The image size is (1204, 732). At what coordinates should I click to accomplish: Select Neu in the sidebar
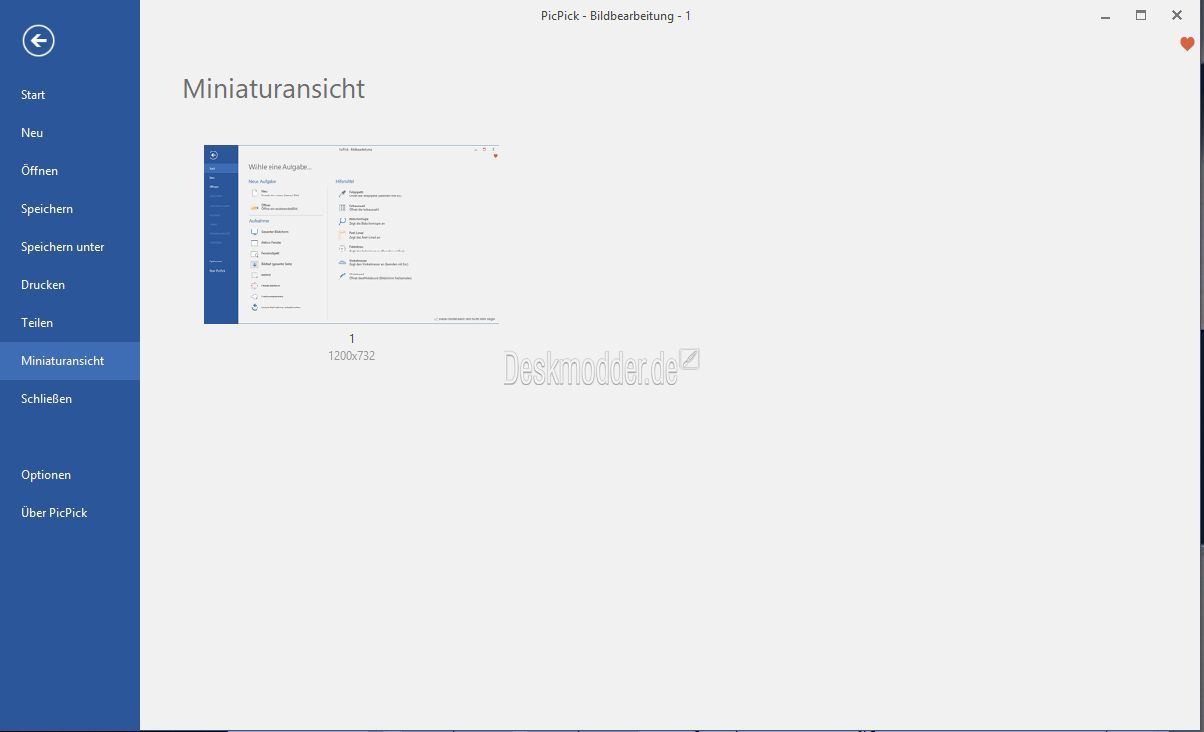pyautogui.click(x=70, y=133)
